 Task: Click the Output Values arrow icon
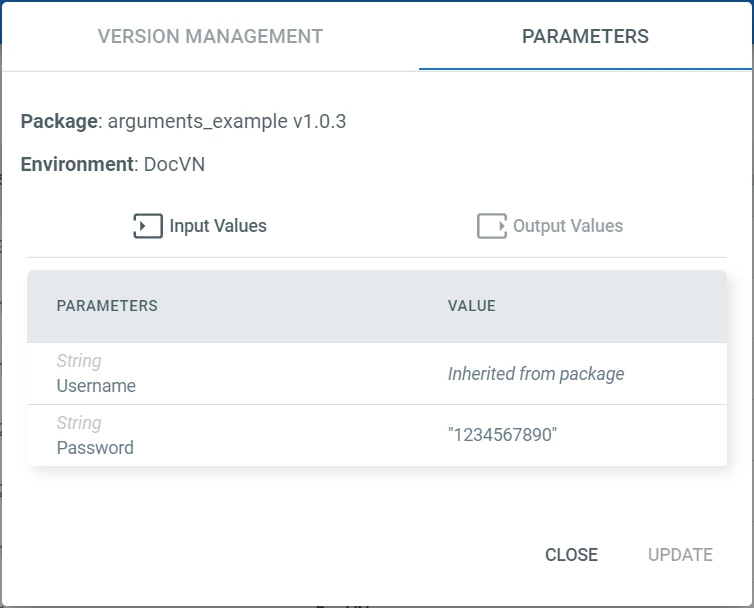tap(491, 226)
